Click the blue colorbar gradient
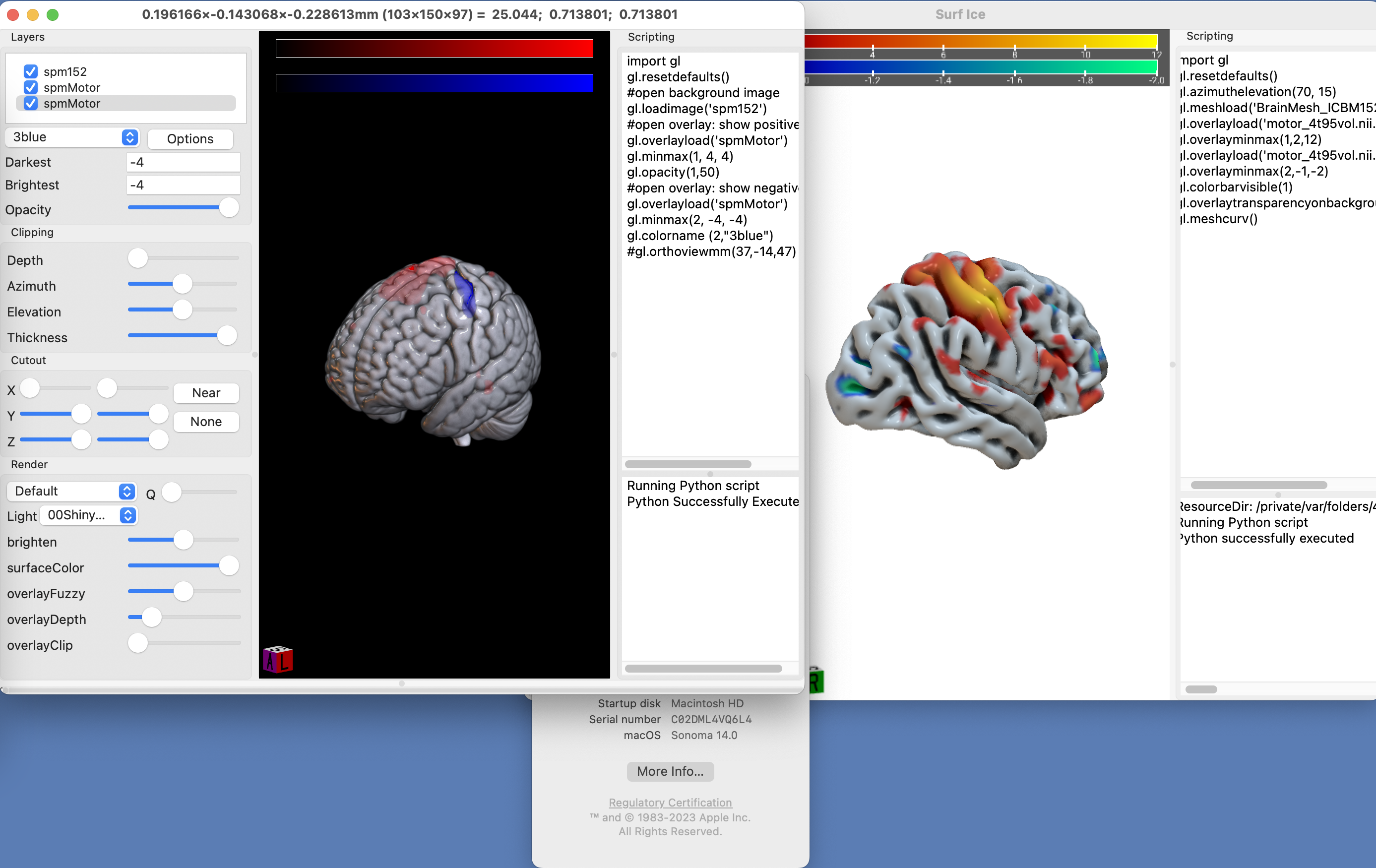The image size is (1376, 868). (x=434, y=83)
